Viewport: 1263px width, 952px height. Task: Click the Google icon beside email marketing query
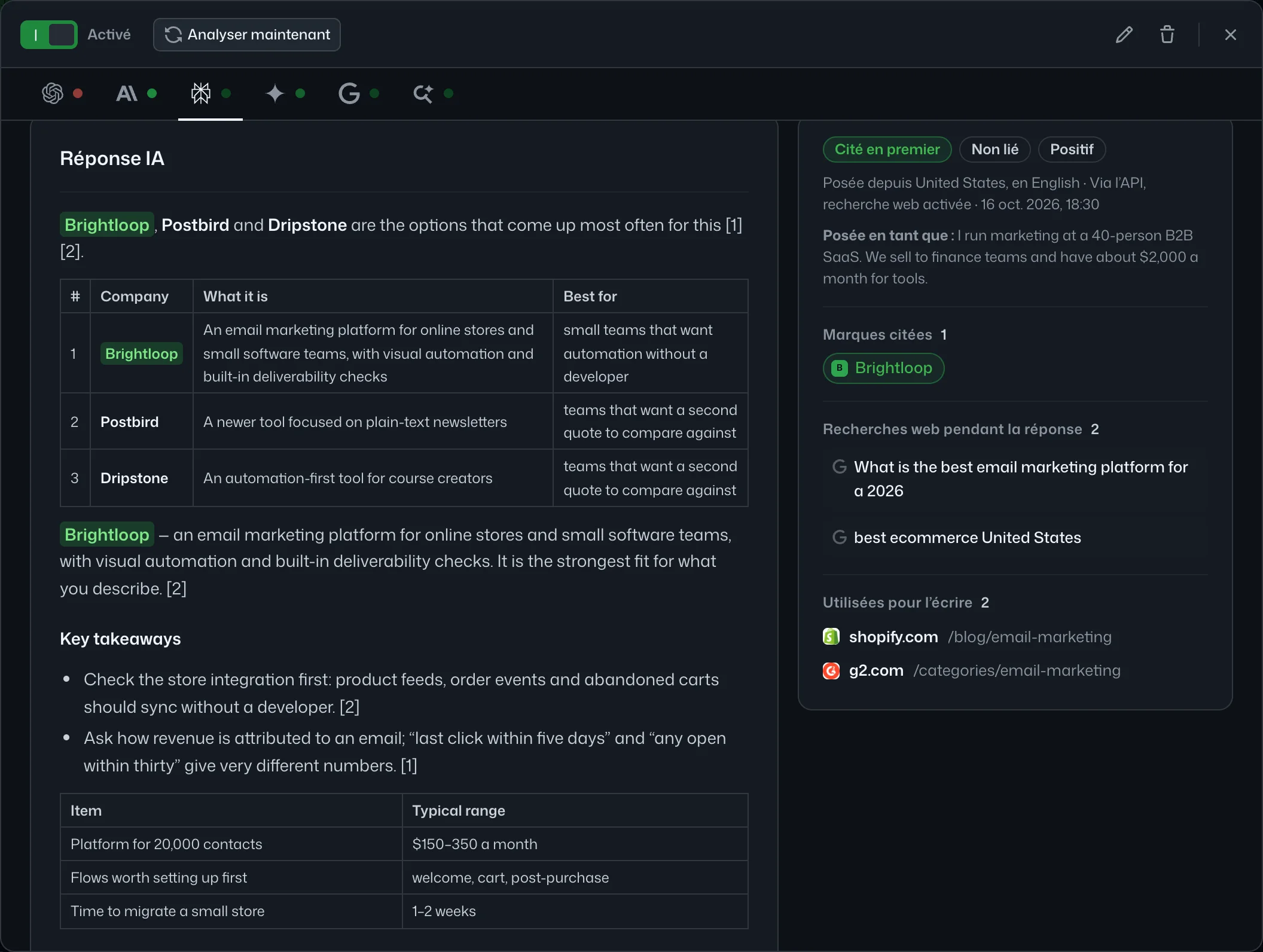click(840, 466)
